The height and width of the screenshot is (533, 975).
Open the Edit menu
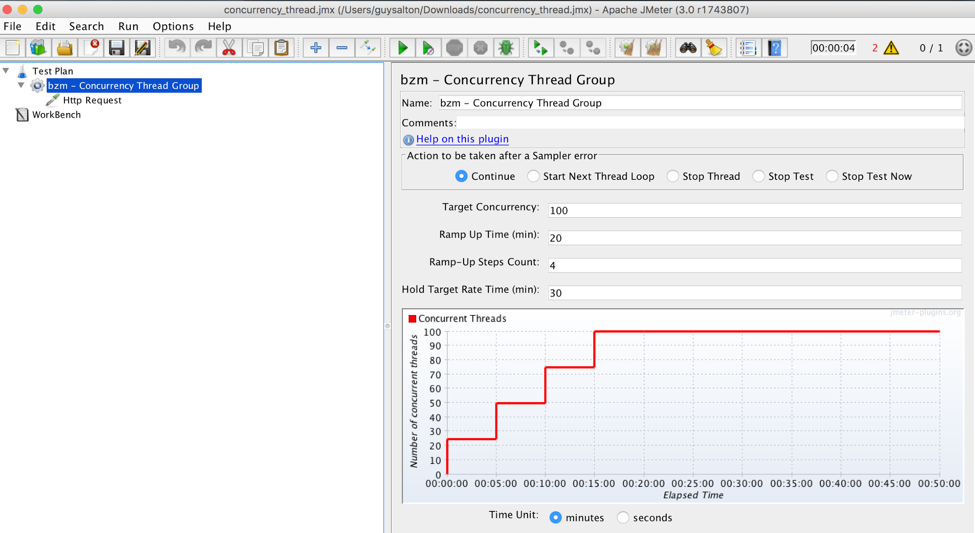[x=45, y=26]
